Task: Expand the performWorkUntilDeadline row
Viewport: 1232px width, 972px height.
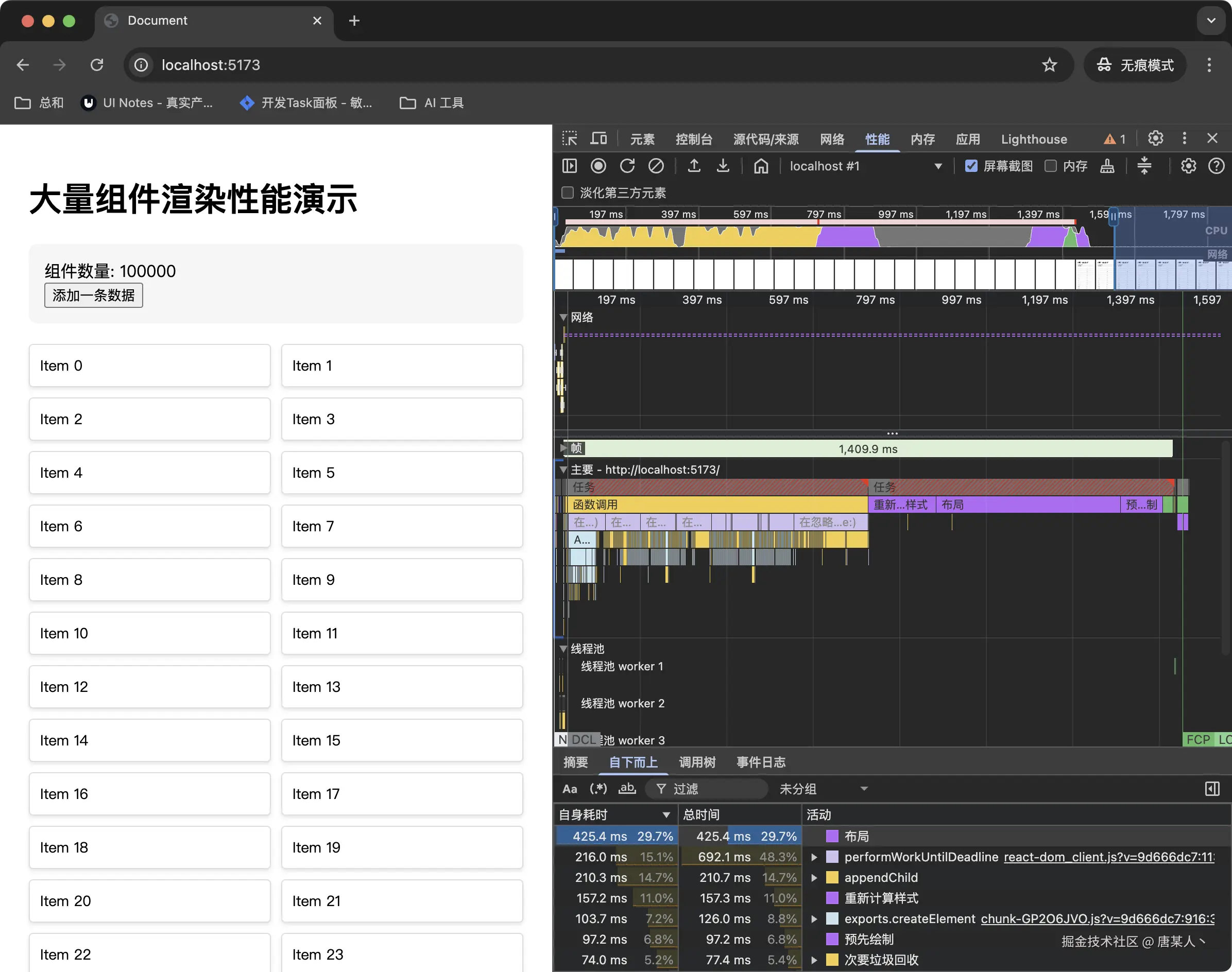Action: 814,857
